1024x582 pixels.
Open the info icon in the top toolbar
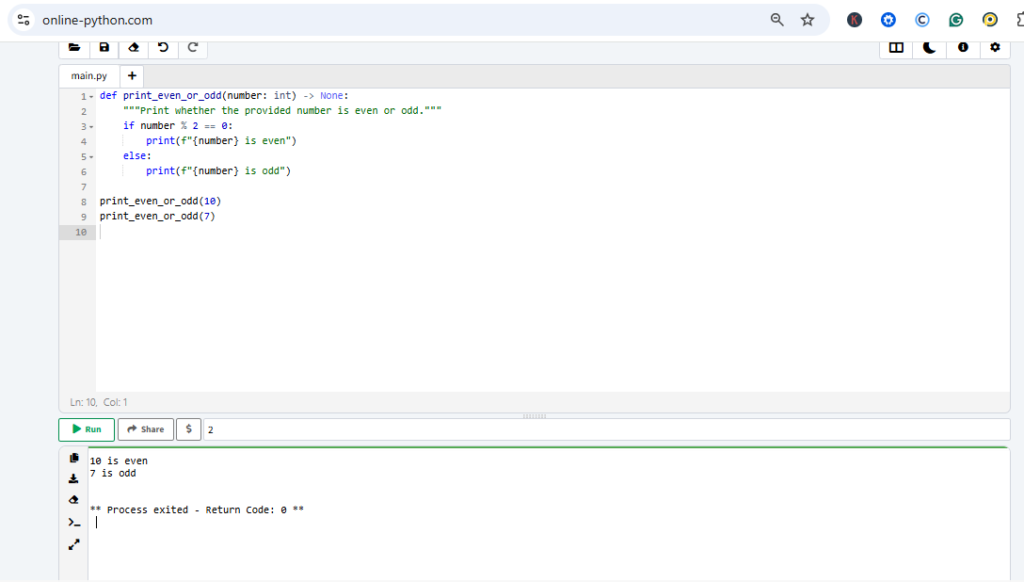pyautogui.click(x=962, y=47)
